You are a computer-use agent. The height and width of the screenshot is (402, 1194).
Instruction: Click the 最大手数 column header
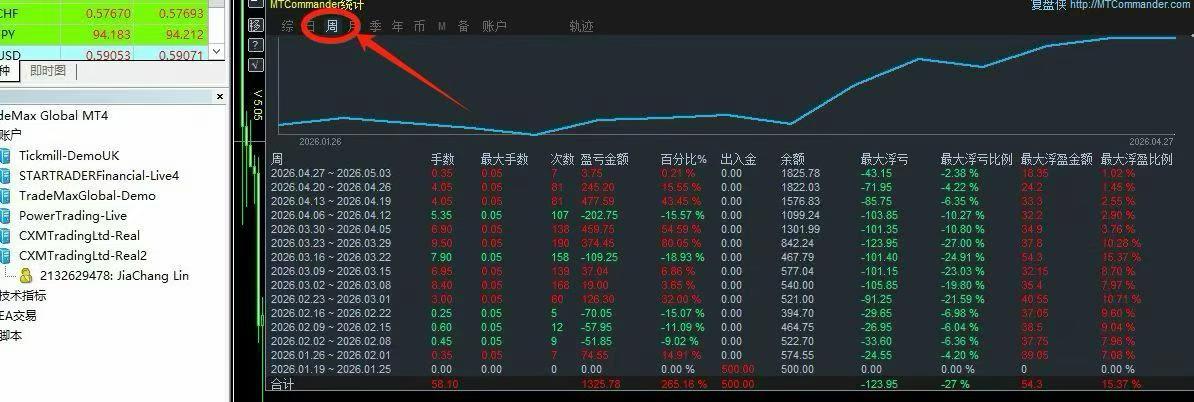[x=504, y=159]
